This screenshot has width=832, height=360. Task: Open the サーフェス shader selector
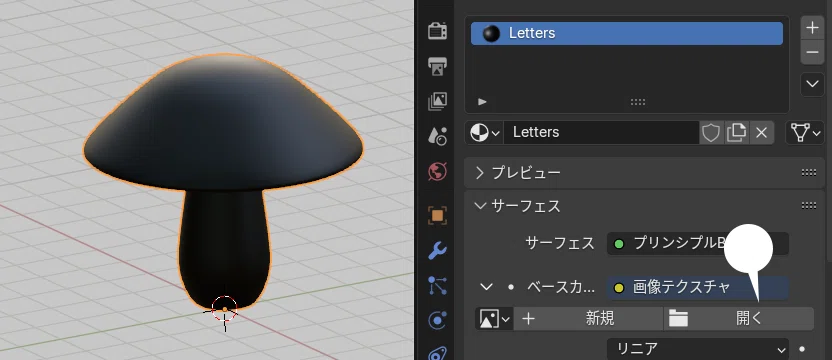coord(697,244)
